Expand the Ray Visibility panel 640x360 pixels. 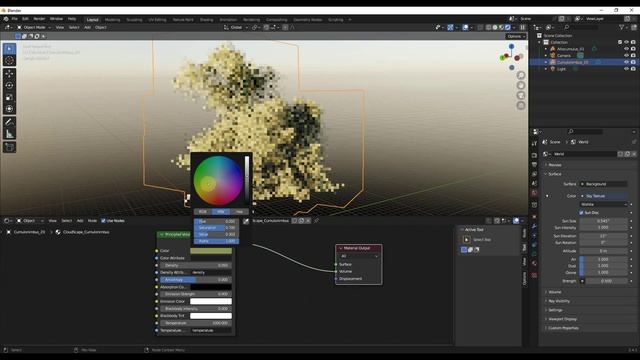point(559,301)
